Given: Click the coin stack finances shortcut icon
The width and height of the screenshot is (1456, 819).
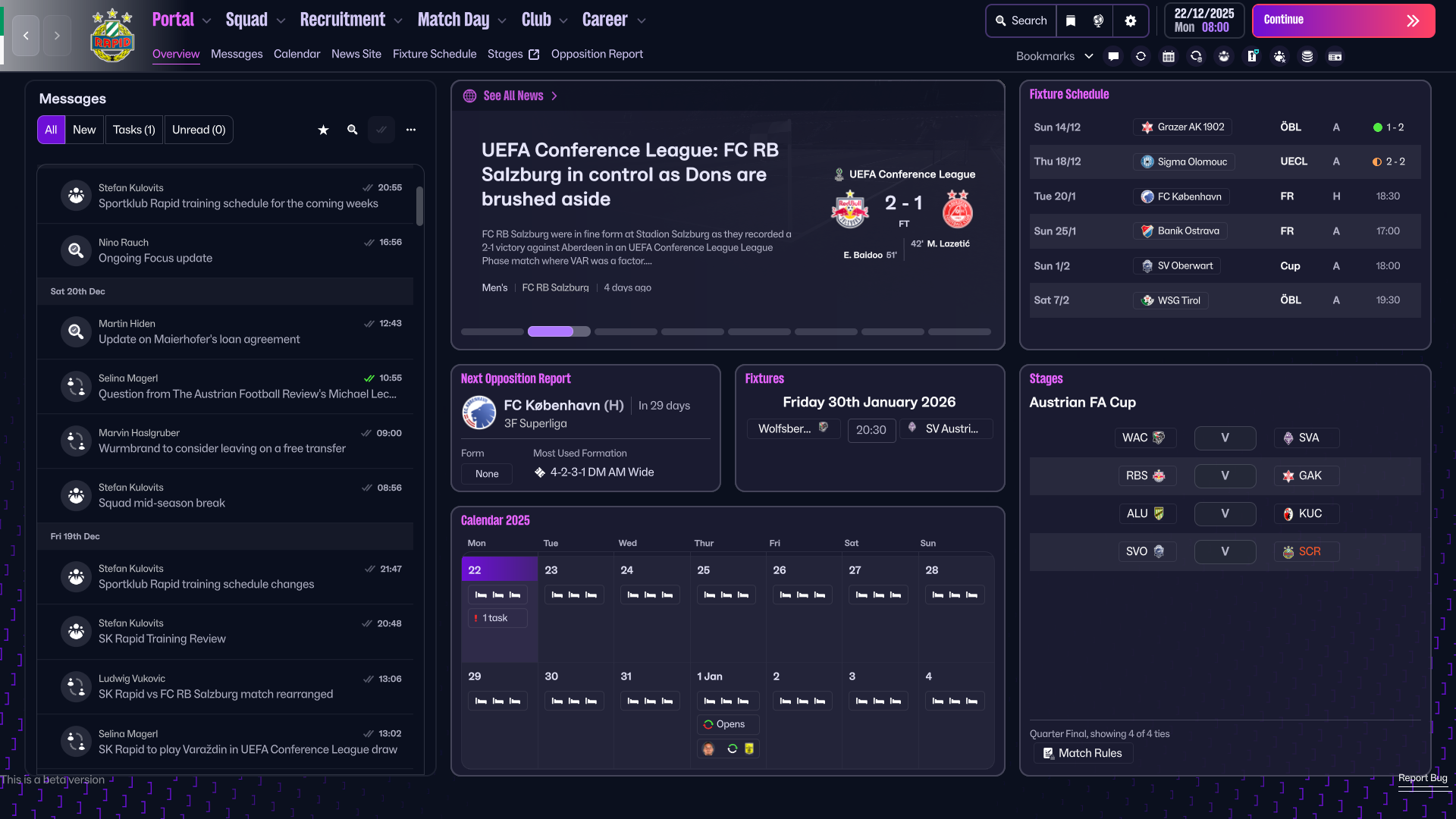Looking at the screenshot, I should [1307, 56].
